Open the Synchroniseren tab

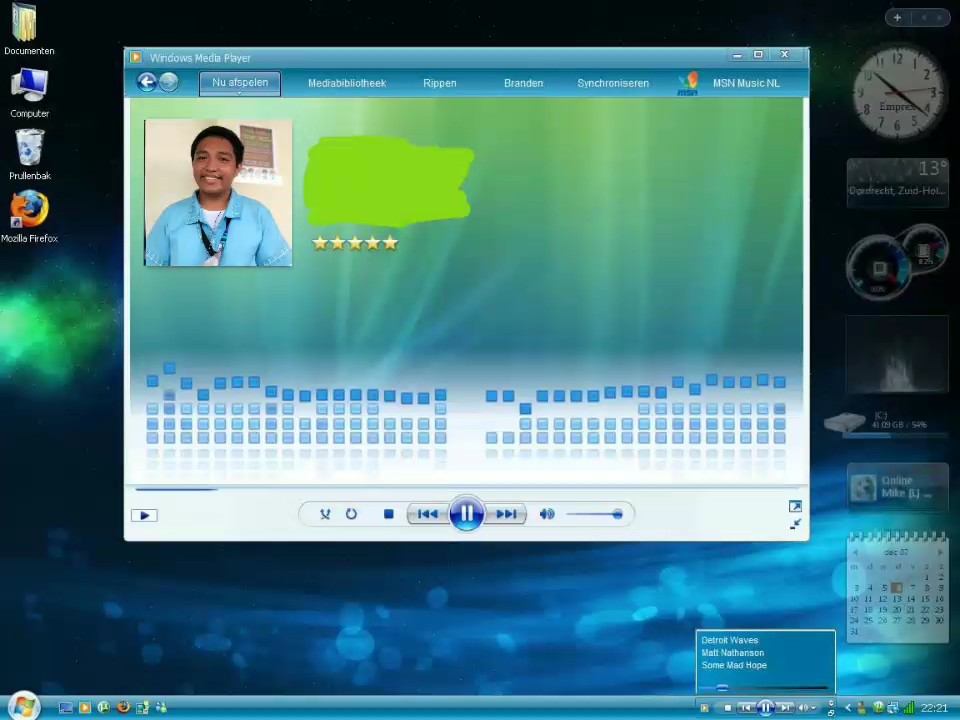612,83
